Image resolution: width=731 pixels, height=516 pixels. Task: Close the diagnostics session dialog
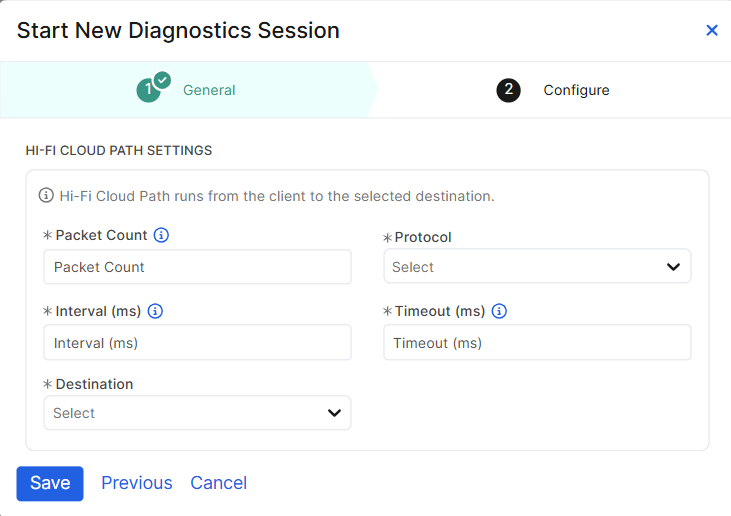pos(712,31)
